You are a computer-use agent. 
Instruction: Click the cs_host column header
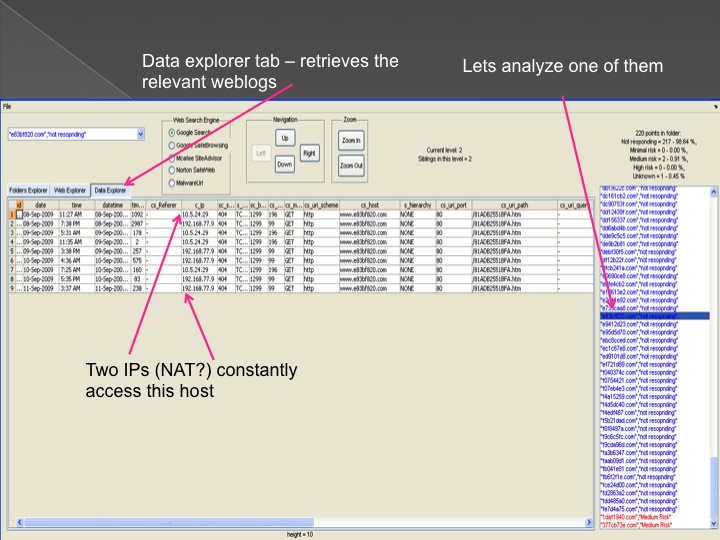369,205
